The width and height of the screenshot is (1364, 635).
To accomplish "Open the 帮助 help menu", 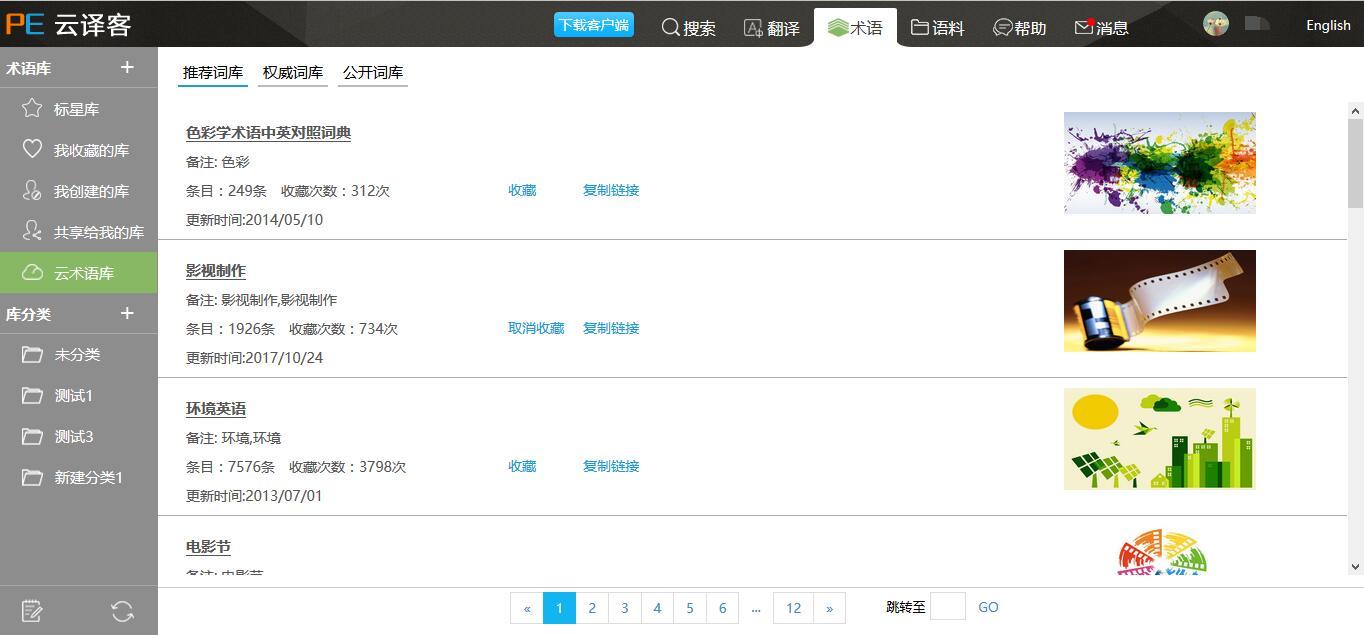I will click(1019, 28).
